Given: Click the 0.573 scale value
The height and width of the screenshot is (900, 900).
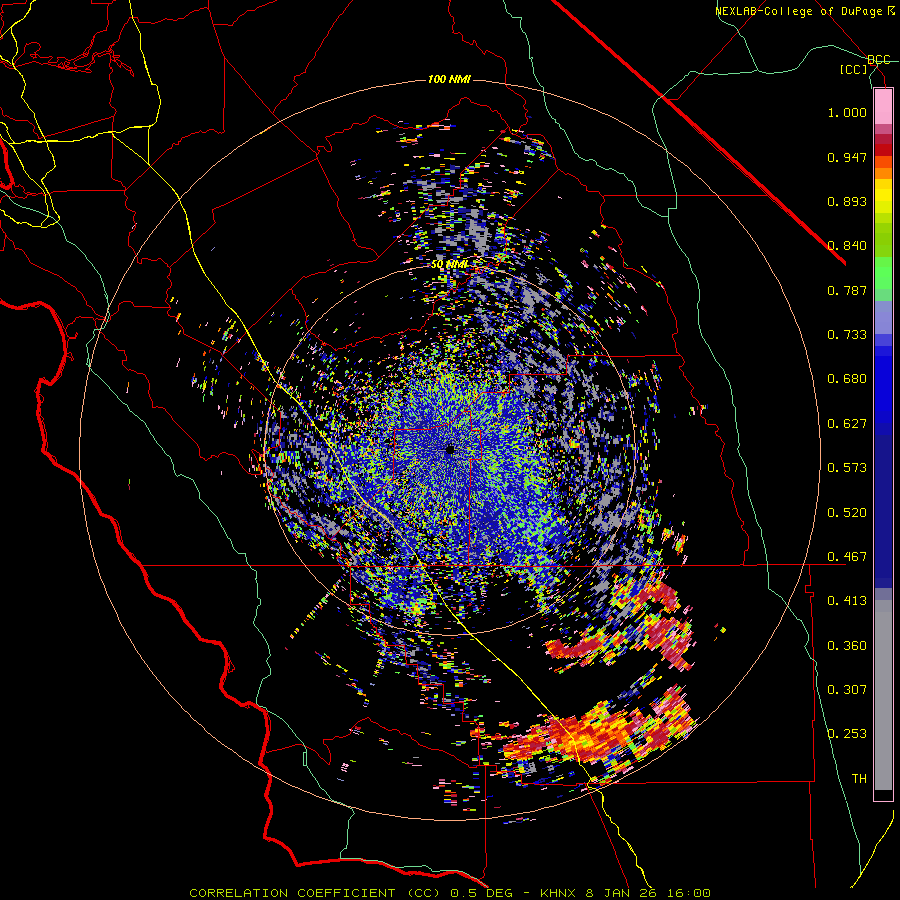Looking at the screenshot, I should (x=847, y=468).
